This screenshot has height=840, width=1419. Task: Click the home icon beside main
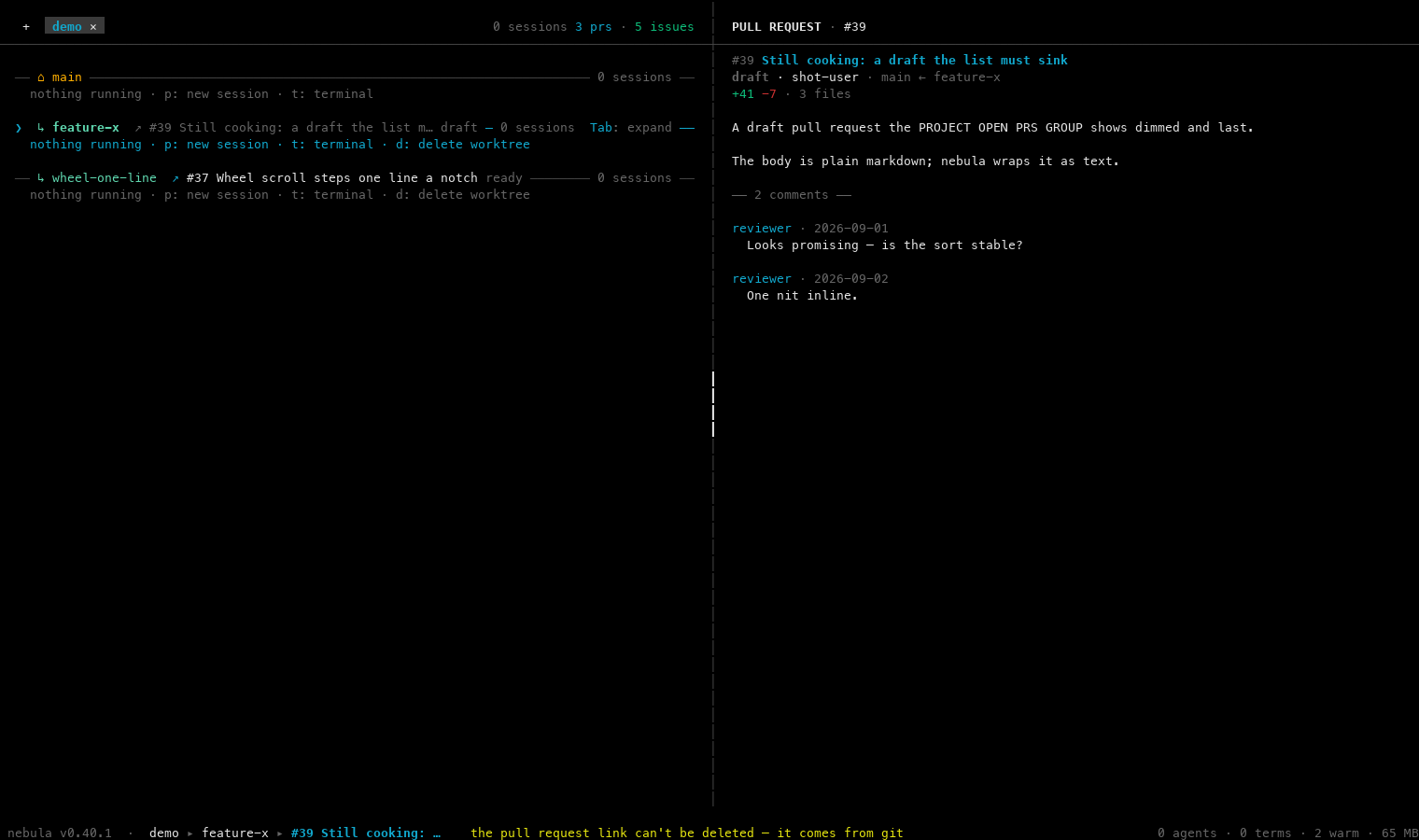click(41, 77)
